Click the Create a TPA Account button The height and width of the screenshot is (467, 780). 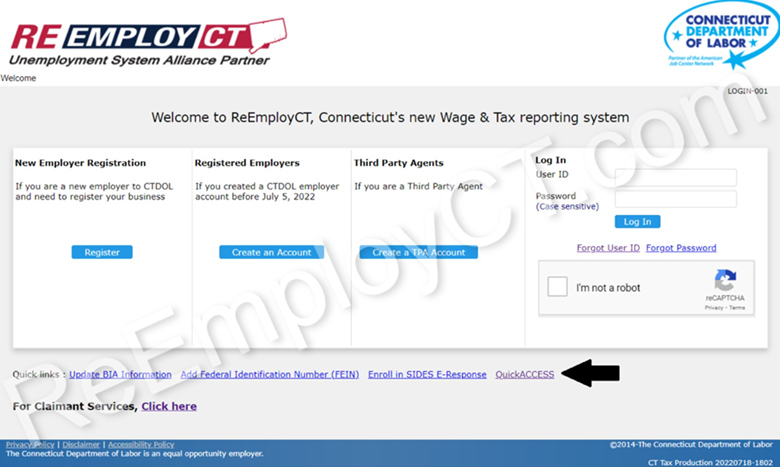(x=418, y=252)
